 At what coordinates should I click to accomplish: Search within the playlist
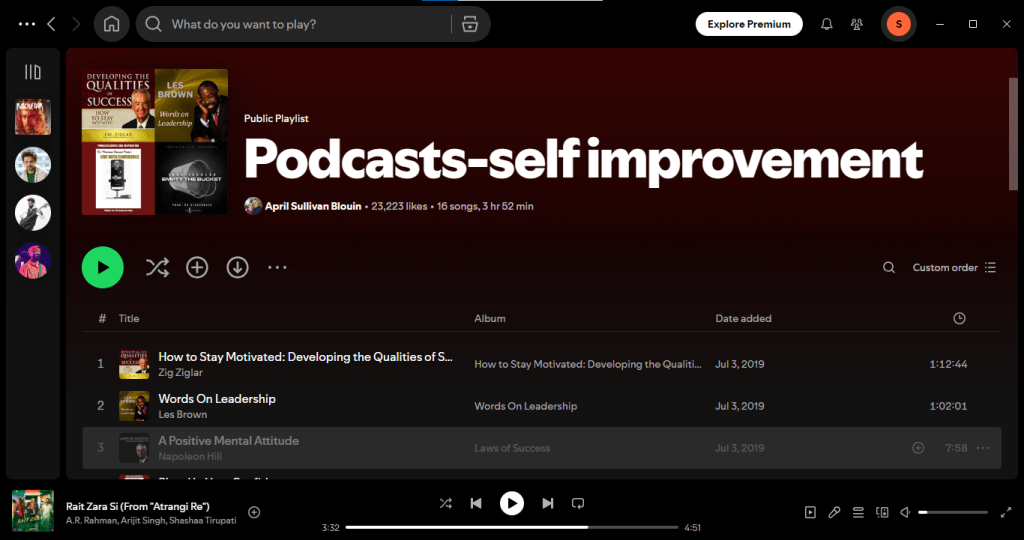pos(889,267)
